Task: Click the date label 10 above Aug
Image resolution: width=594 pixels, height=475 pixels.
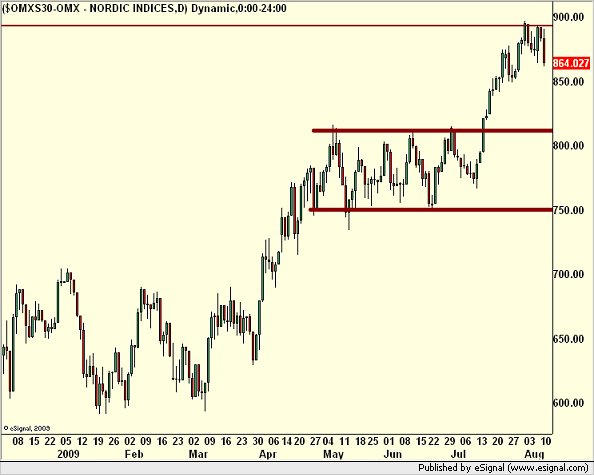Action: point(546,441)
